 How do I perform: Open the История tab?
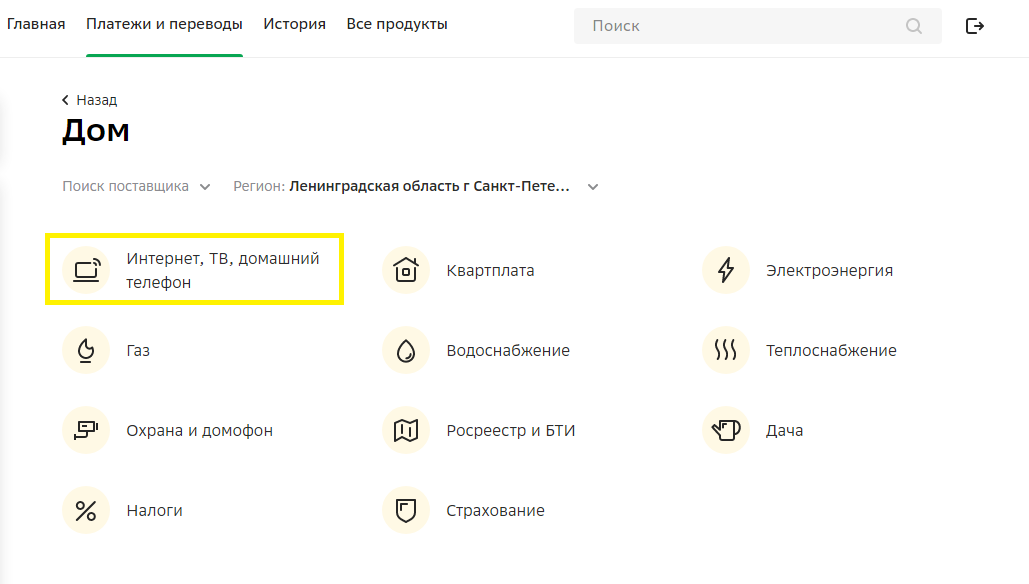pos(294,24)
